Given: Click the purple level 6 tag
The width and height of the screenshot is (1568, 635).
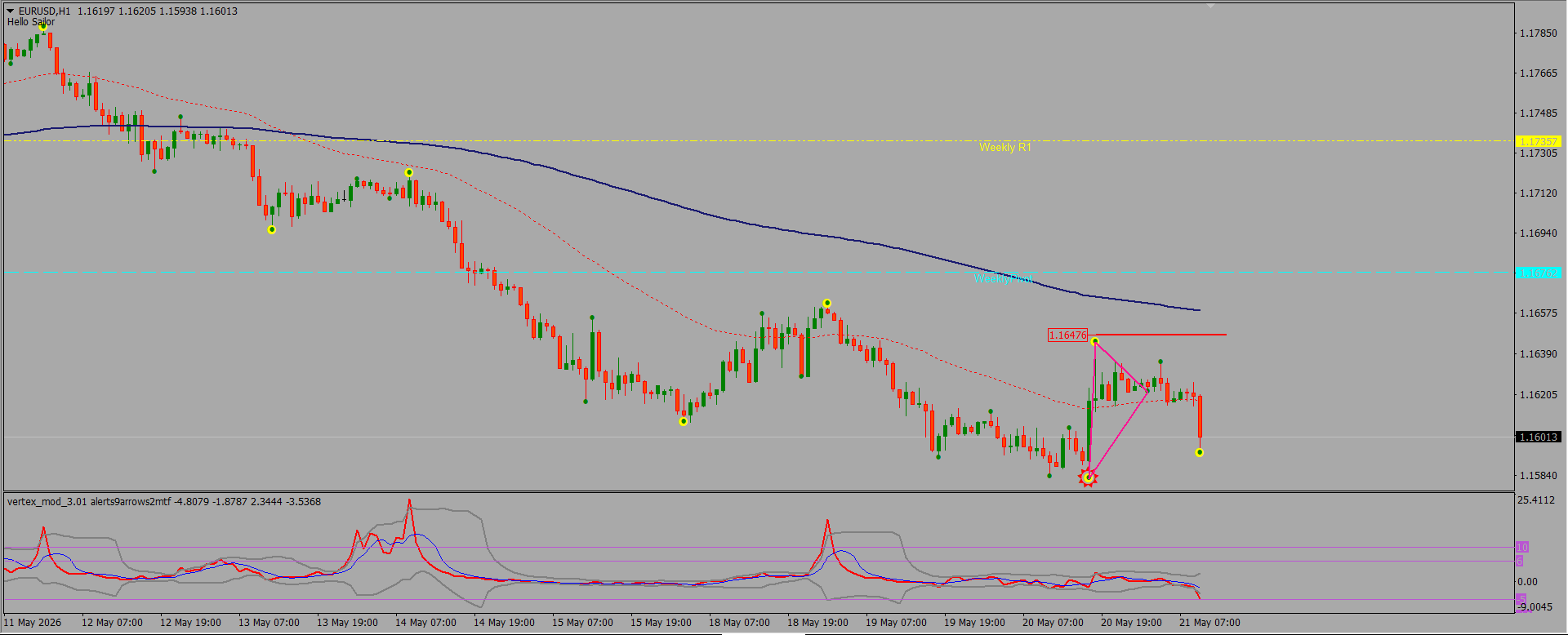Looking at the screenshot, I should click(x=1519, y=561).
